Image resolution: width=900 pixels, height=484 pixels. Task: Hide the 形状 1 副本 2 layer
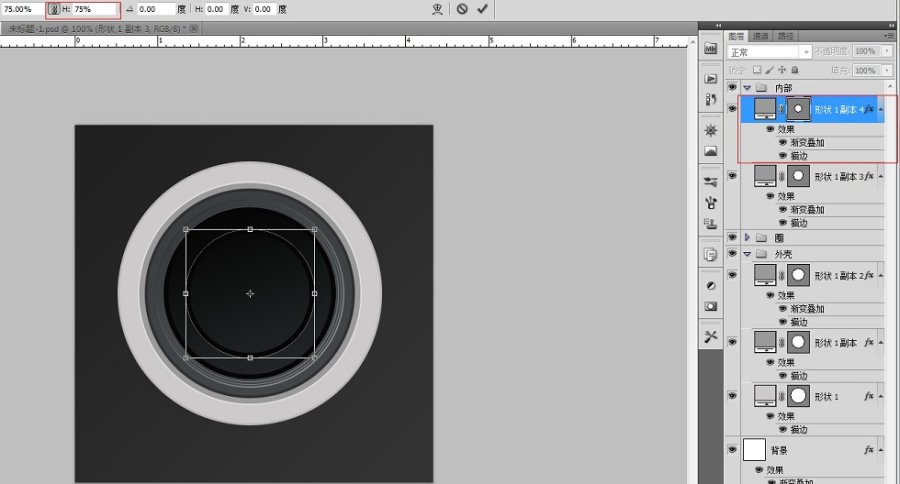732,274
